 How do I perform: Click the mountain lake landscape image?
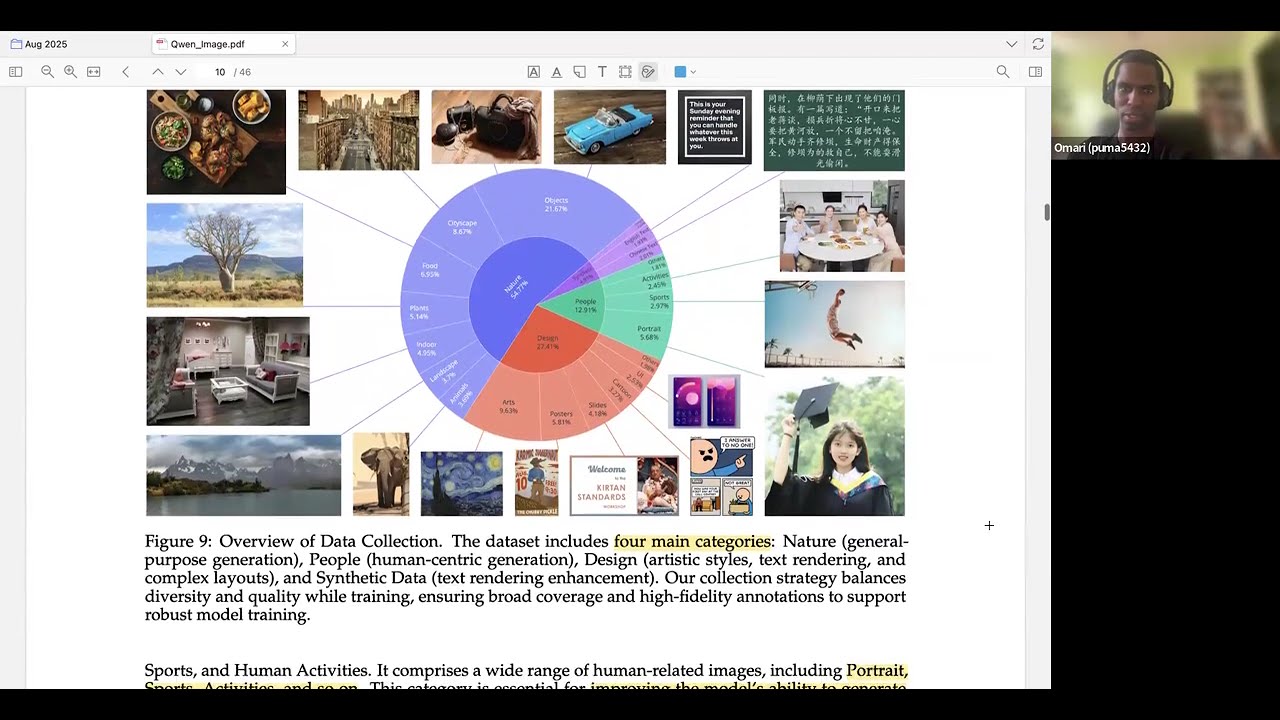pyautogui.click(x=244, y=475)
